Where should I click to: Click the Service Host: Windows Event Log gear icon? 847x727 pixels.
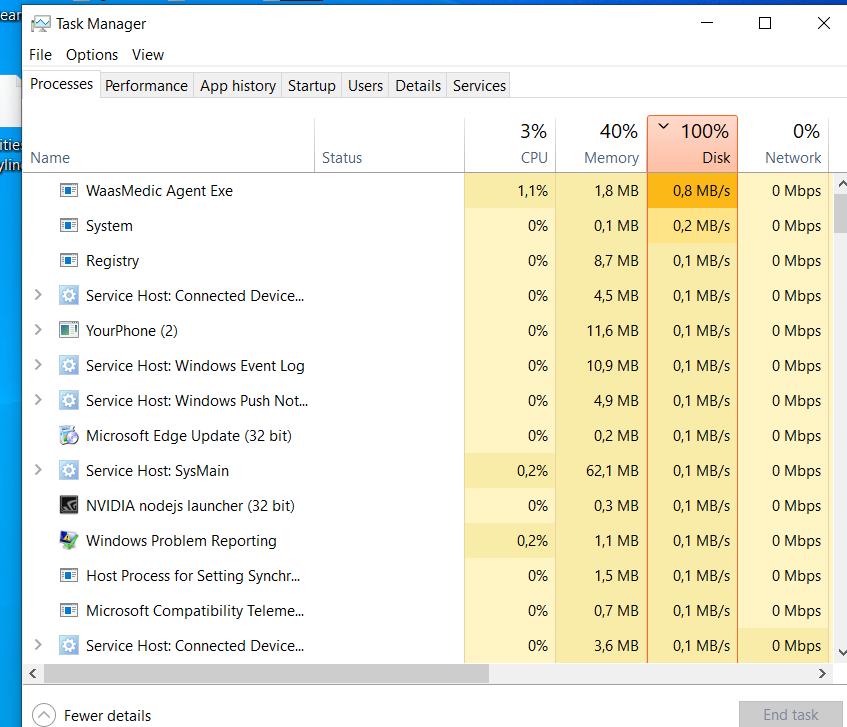coord(69,366)
